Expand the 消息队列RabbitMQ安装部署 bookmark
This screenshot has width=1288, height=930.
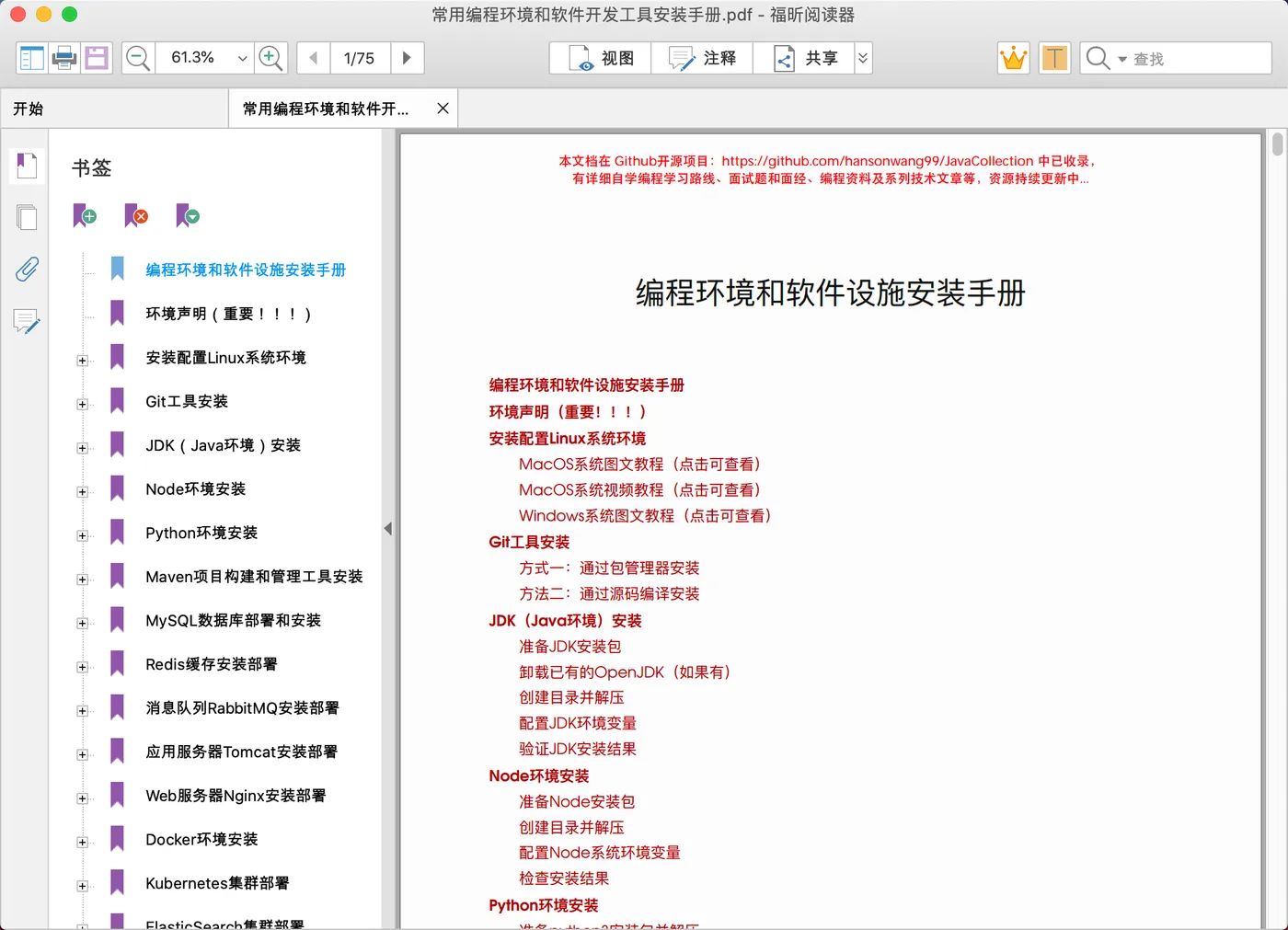click(x=82, y=711)
